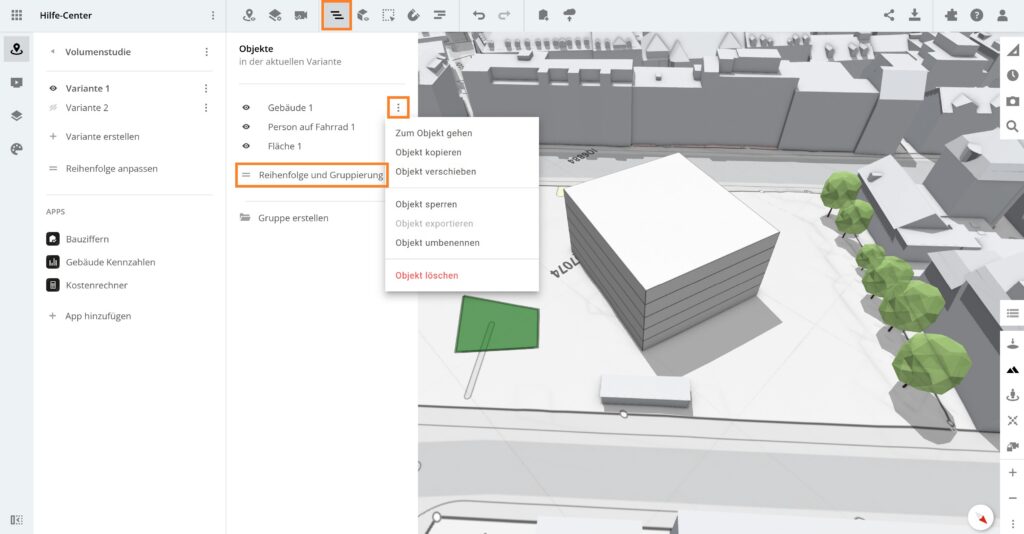Open options menu for Variante 1
1024x534 pixels.
point(206,89)
